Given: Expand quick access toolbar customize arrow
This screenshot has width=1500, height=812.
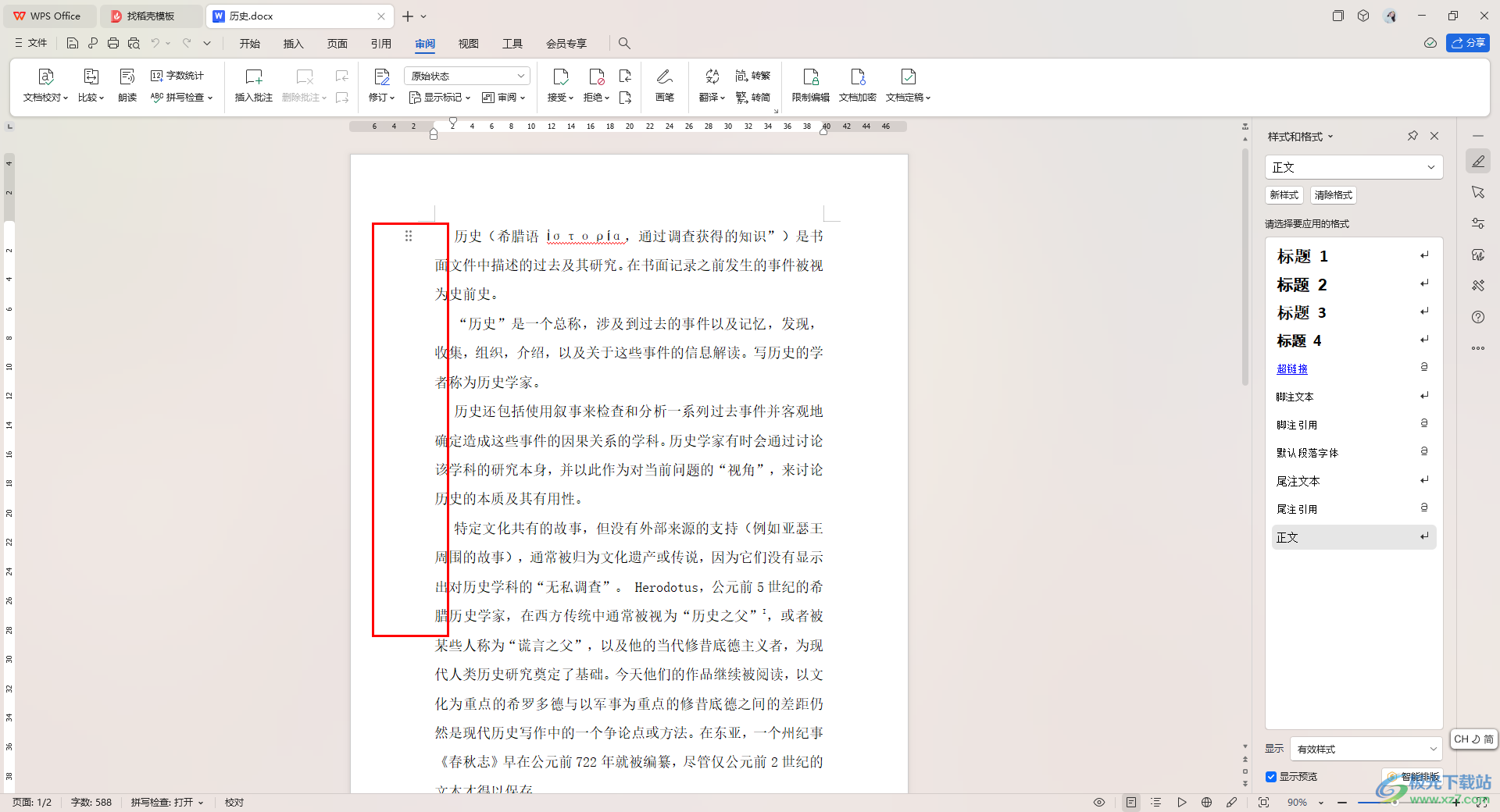Looking at the screenshot, I should click(207, 43).
